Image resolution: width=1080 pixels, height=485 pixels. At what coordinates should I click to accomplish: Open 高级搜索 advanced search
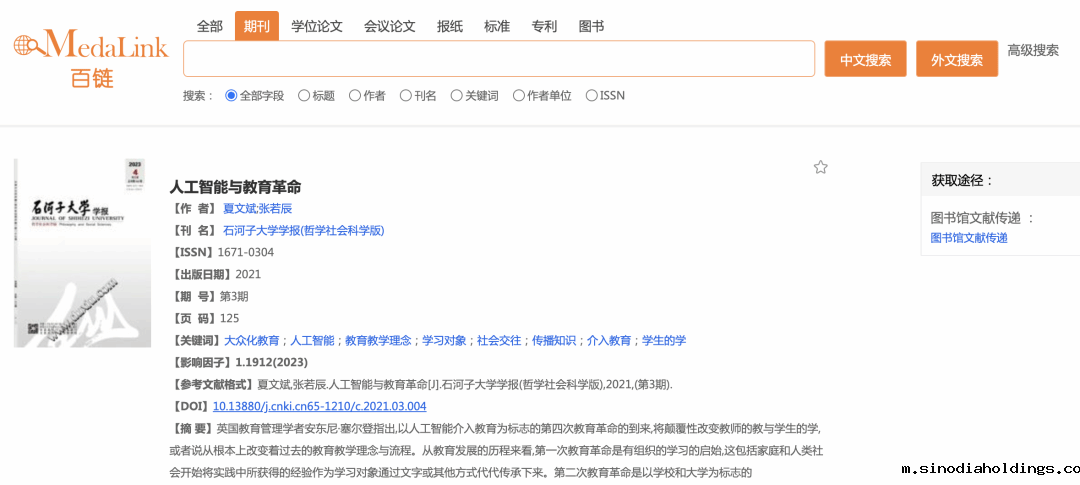click(x=1032, y=50)
